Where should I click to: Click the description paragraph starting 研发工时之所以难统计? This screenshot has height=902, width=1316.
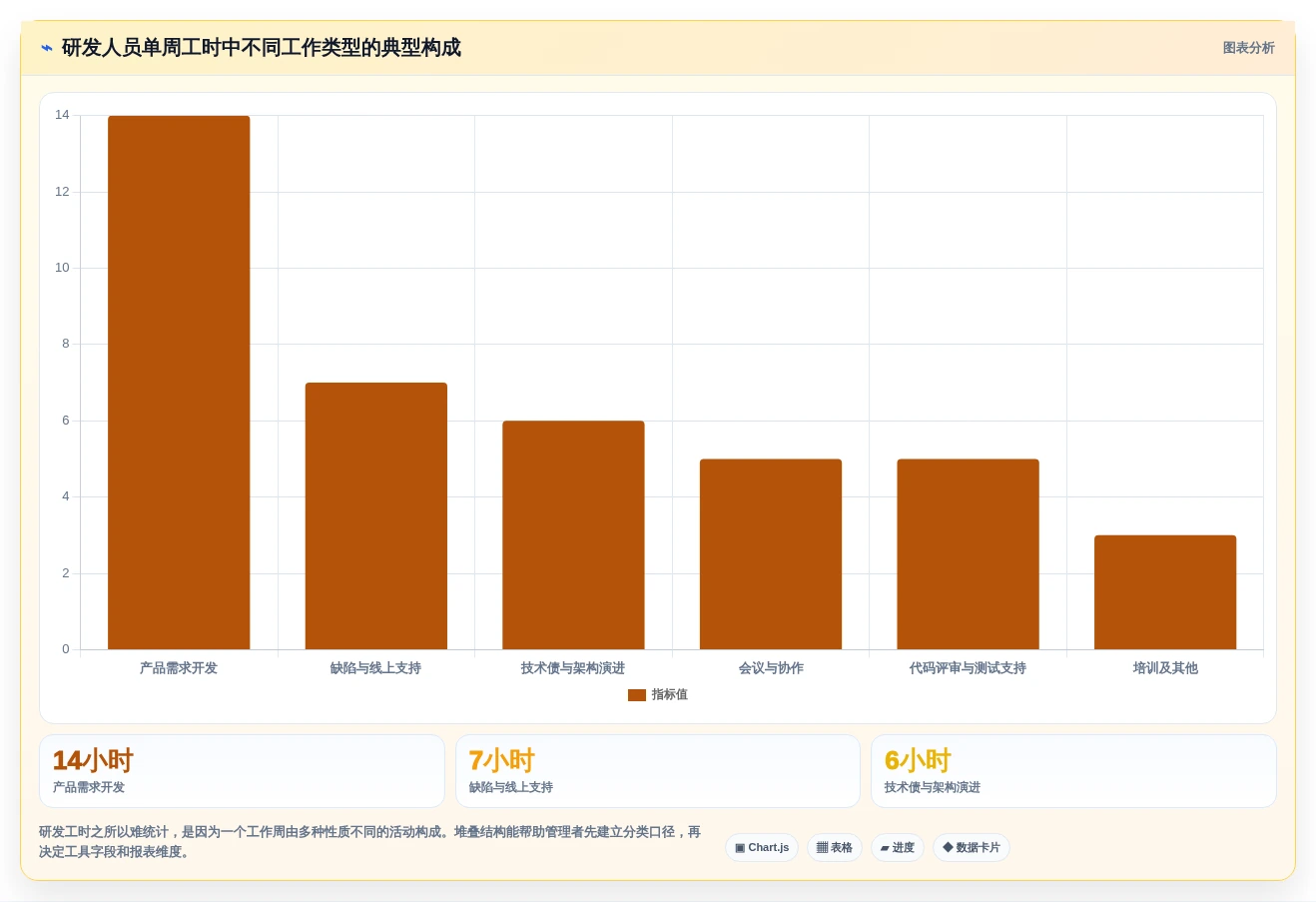(370, 842)
